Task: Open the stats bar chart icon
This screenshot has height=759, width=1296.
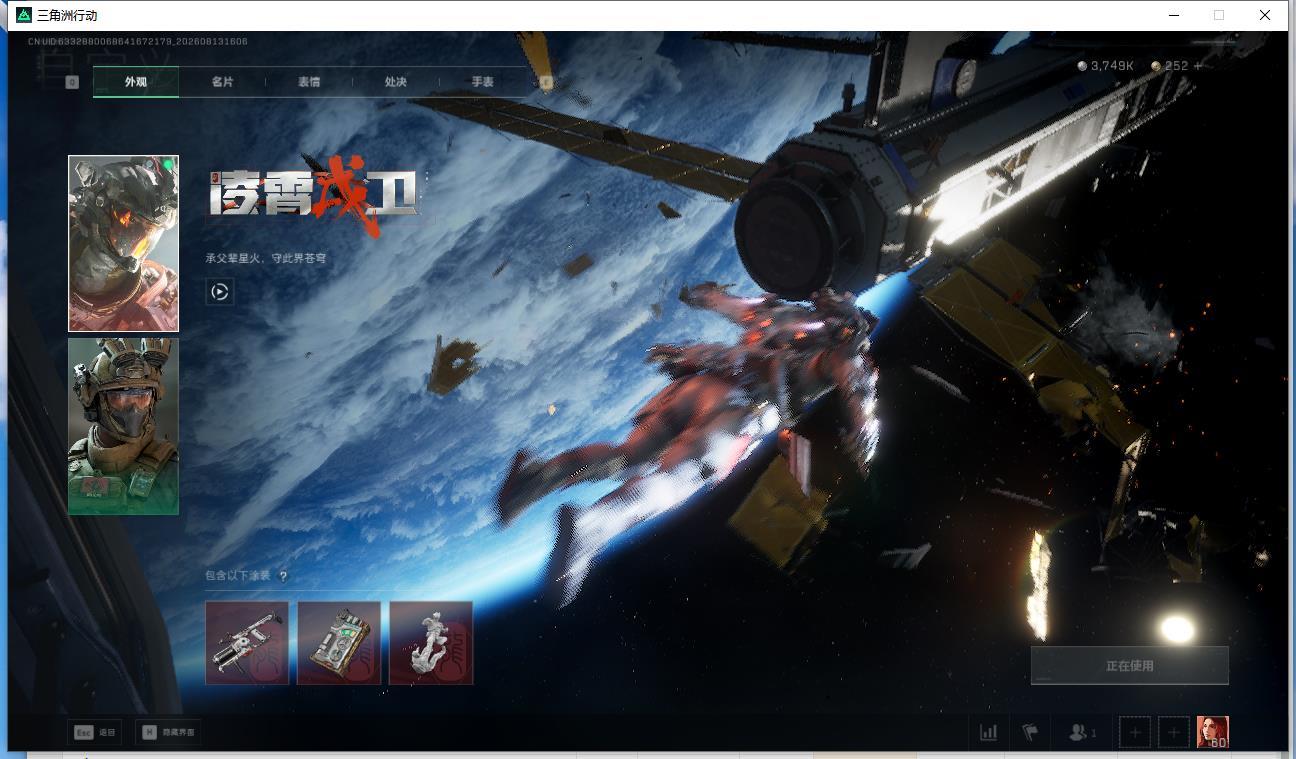Action: [989, 733]
